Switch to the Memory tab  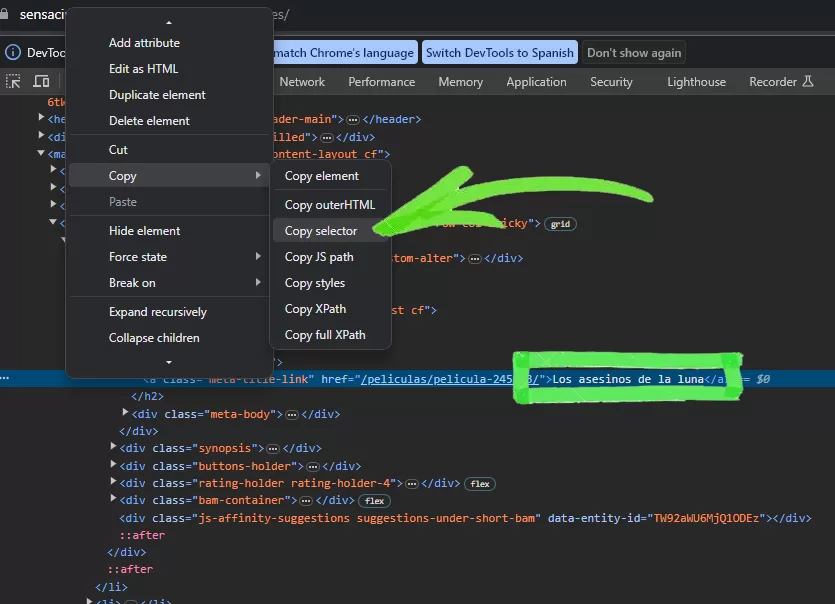460,81
